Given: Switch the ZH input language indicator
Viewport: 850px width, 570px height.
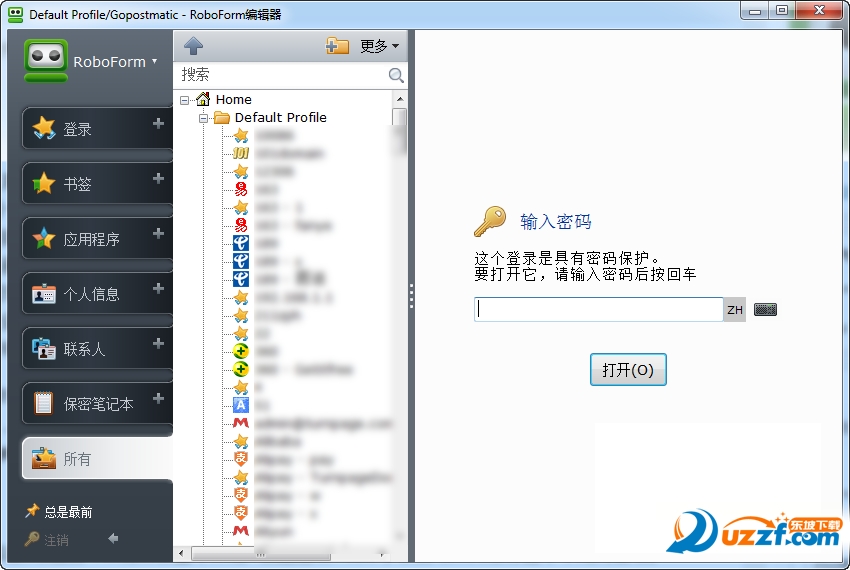Looking at the screenshot, I should coord(735,310).
